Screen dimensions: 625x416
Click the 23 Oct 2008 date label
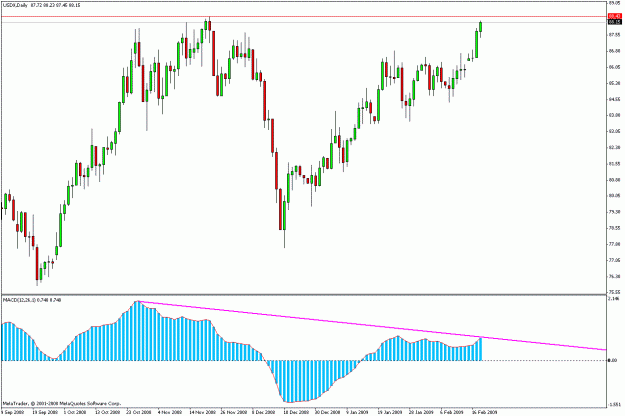tap(139, 412)
